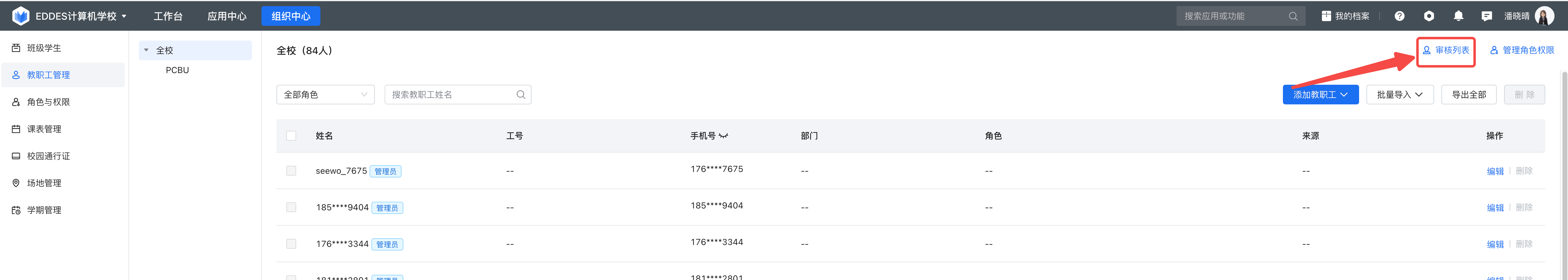Click 删除 in the seewo_7675 row

1523,171
